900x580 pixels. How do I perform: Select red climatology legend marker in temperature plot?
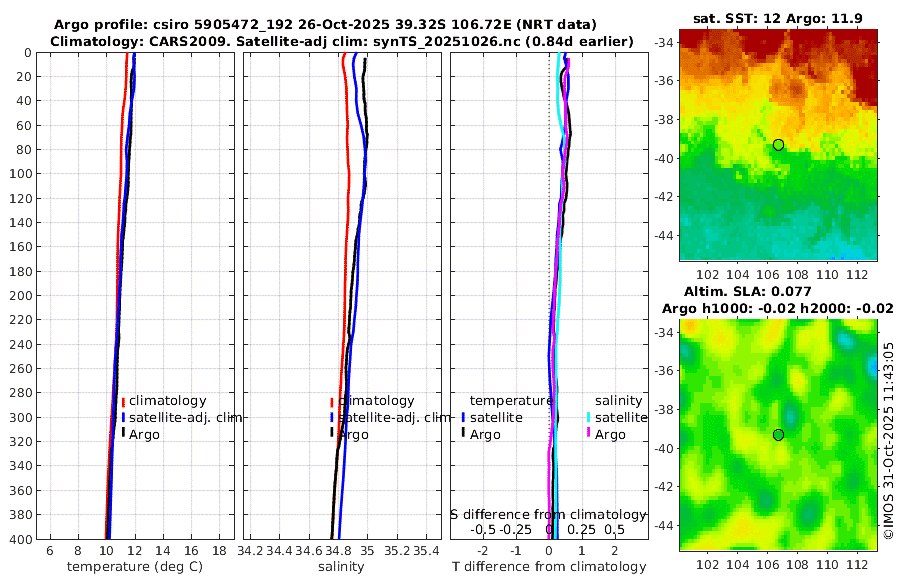coord(123,401)
